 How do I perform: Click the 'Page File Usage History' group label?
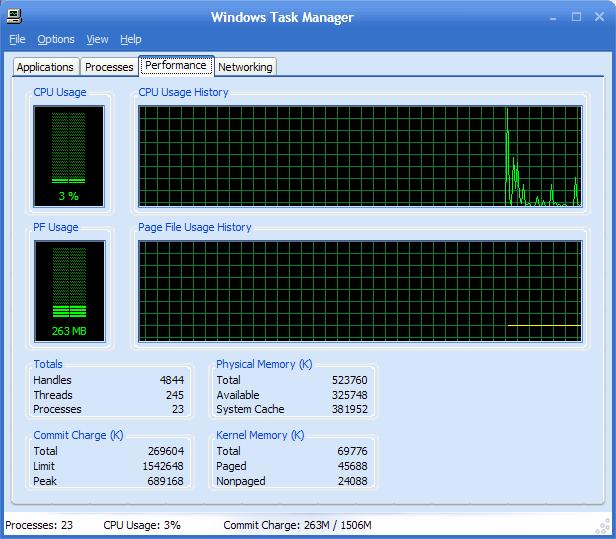pyautogui.click(x=194, y=227)
